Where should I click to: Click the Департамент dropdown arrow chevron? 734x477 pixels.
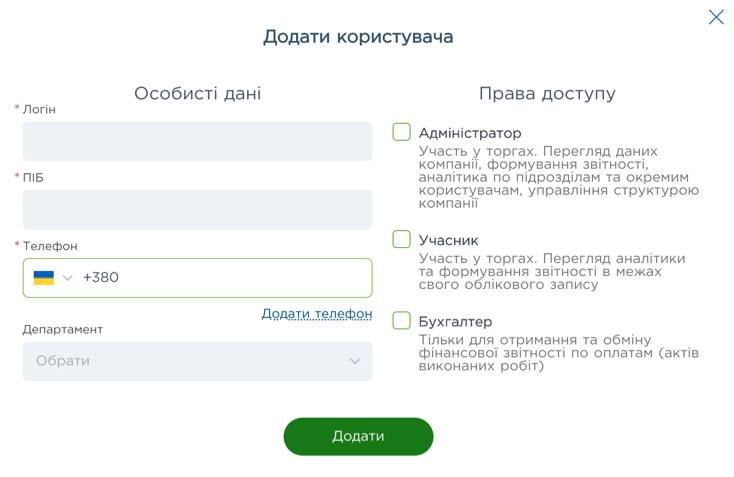coord(355,361)
